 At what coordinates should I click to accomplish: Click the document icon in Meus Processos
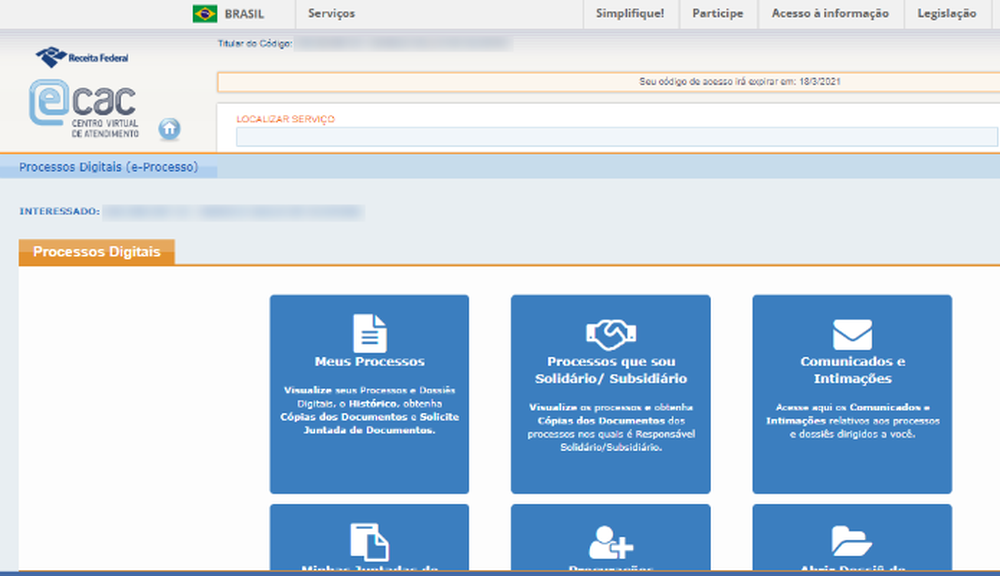369,333
